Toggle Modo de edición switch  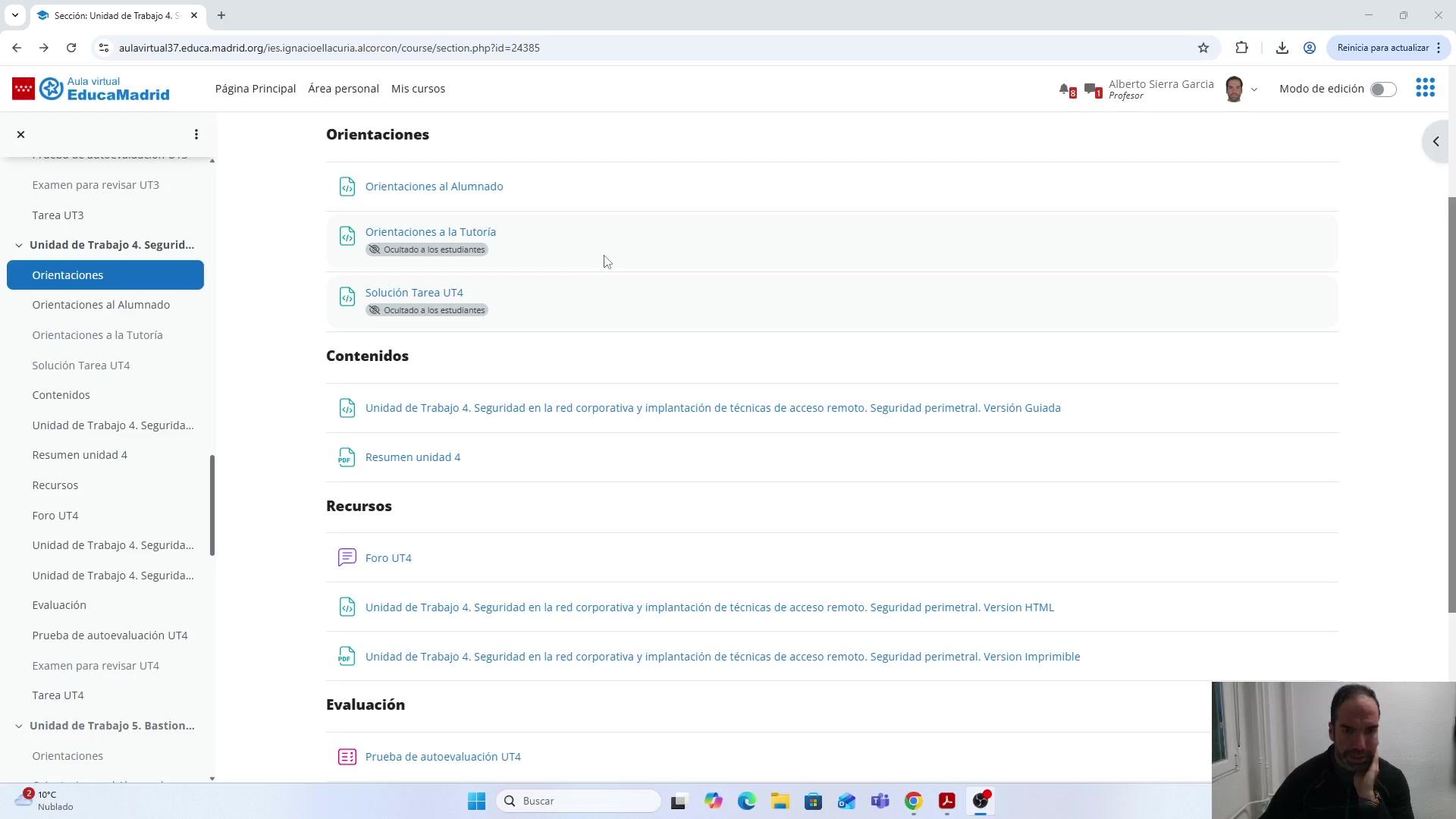[x=1382, y=89]
